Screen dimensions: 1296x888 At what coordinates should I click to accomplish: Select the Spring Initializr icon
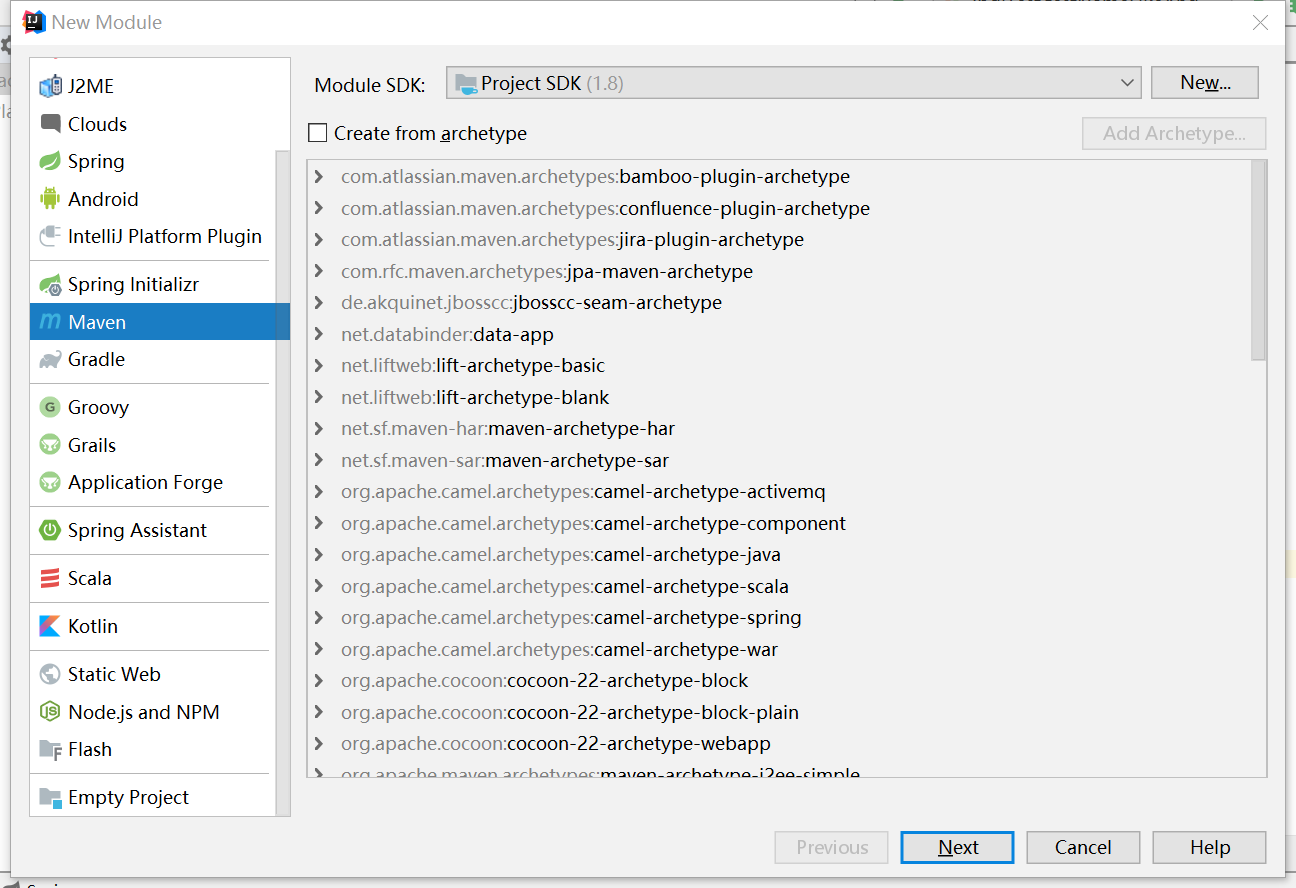pyautogui.click(x=50, y=285)
